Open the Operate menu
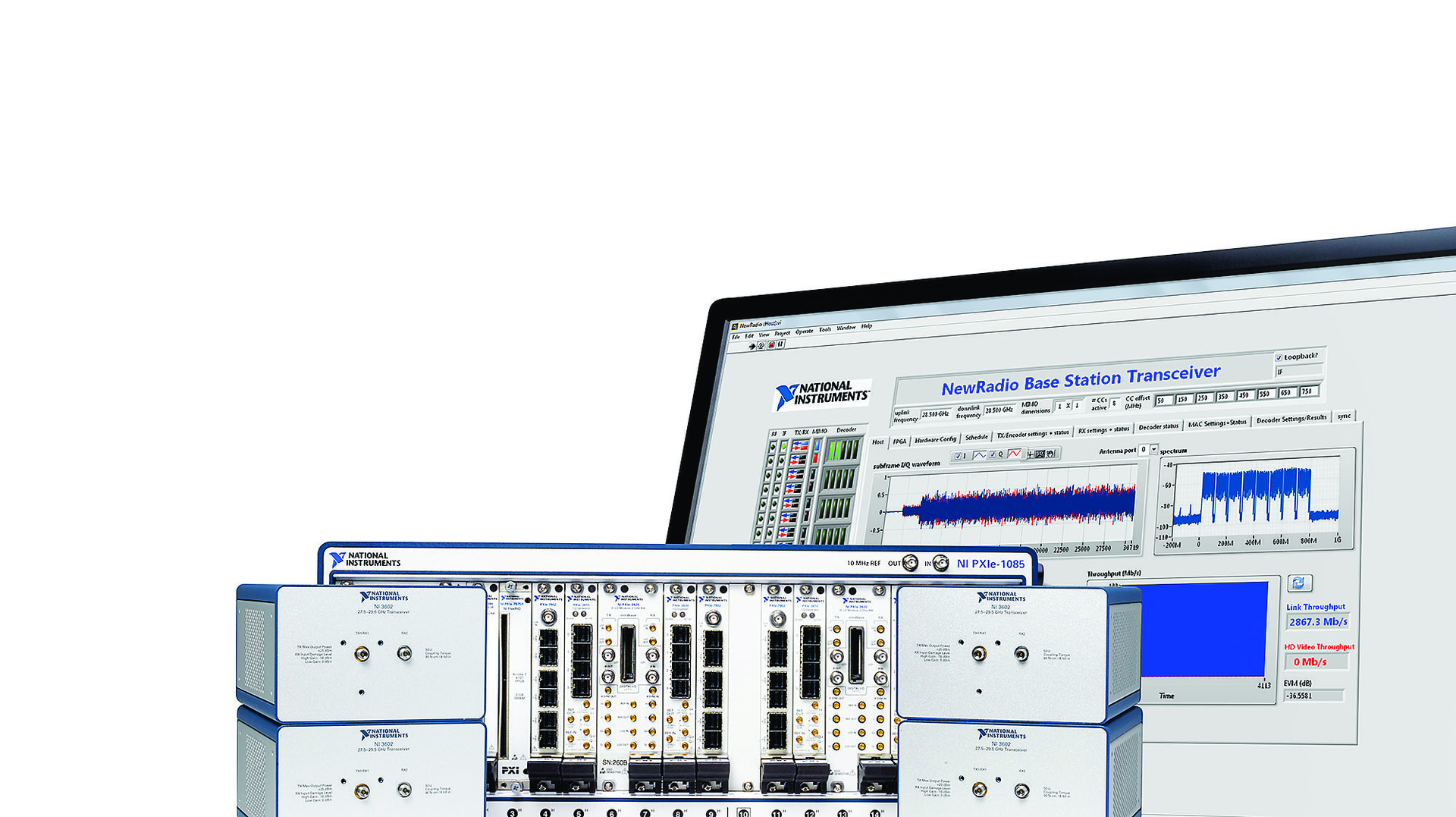 point(805,331)
